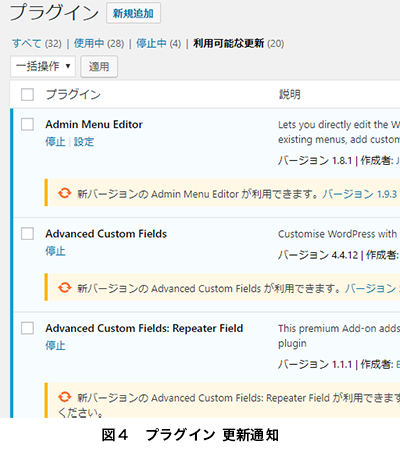Click the update icon for Advanced Custom Fields
The image size is (400, 453).
tap(64, 287)
